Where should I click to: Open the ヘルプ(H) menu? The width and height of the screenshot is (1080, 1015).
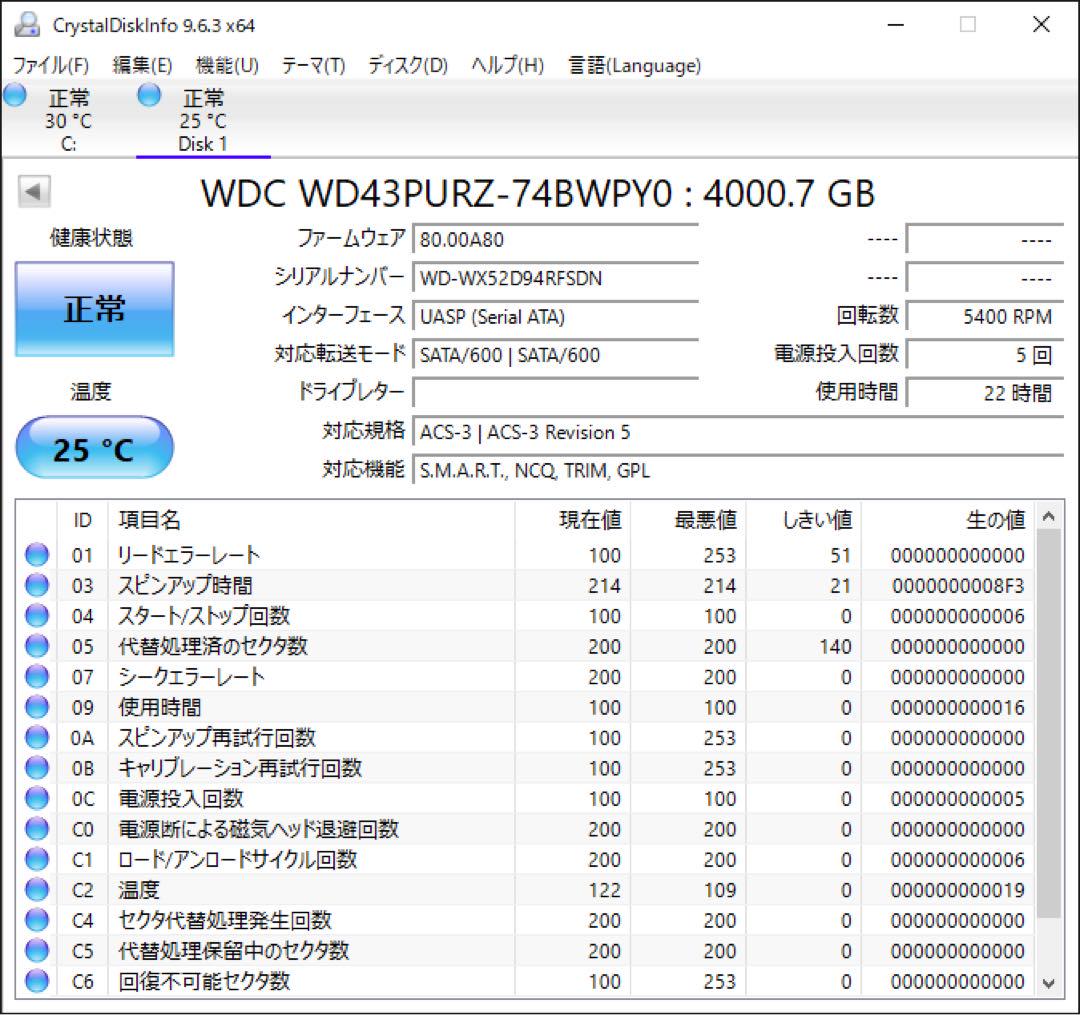[508, 65]
